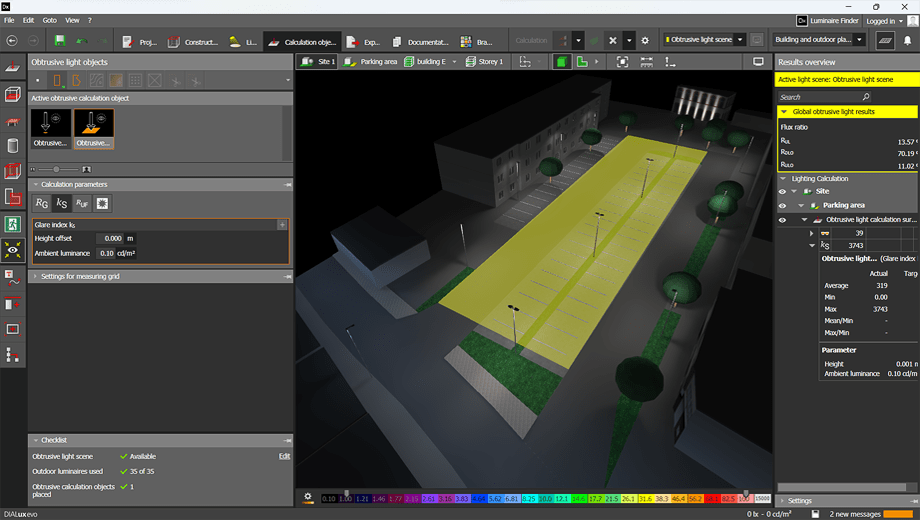Click the zoom-to-fit view icon

click(622, 62)
